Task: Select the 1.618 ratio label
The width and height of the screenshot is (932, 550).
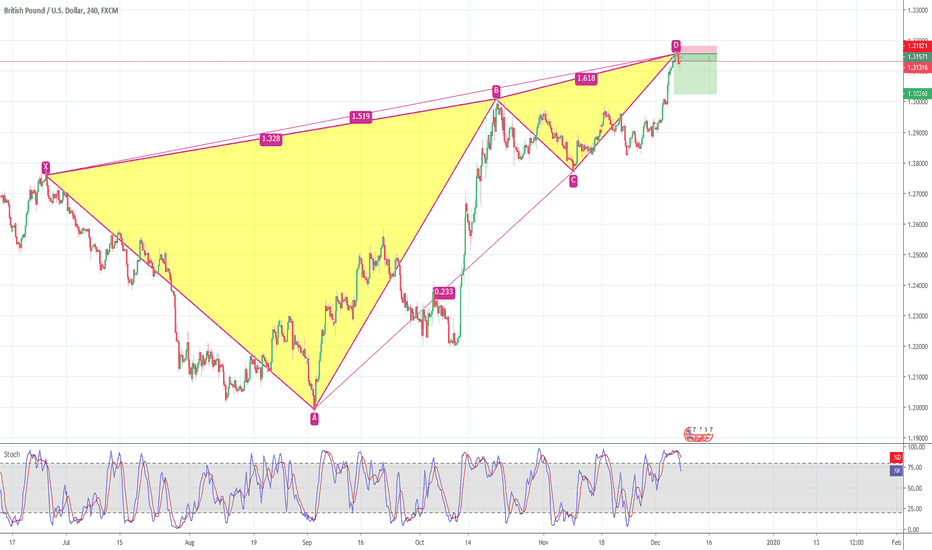Action: pyautogui.click(x=586, y=77)
